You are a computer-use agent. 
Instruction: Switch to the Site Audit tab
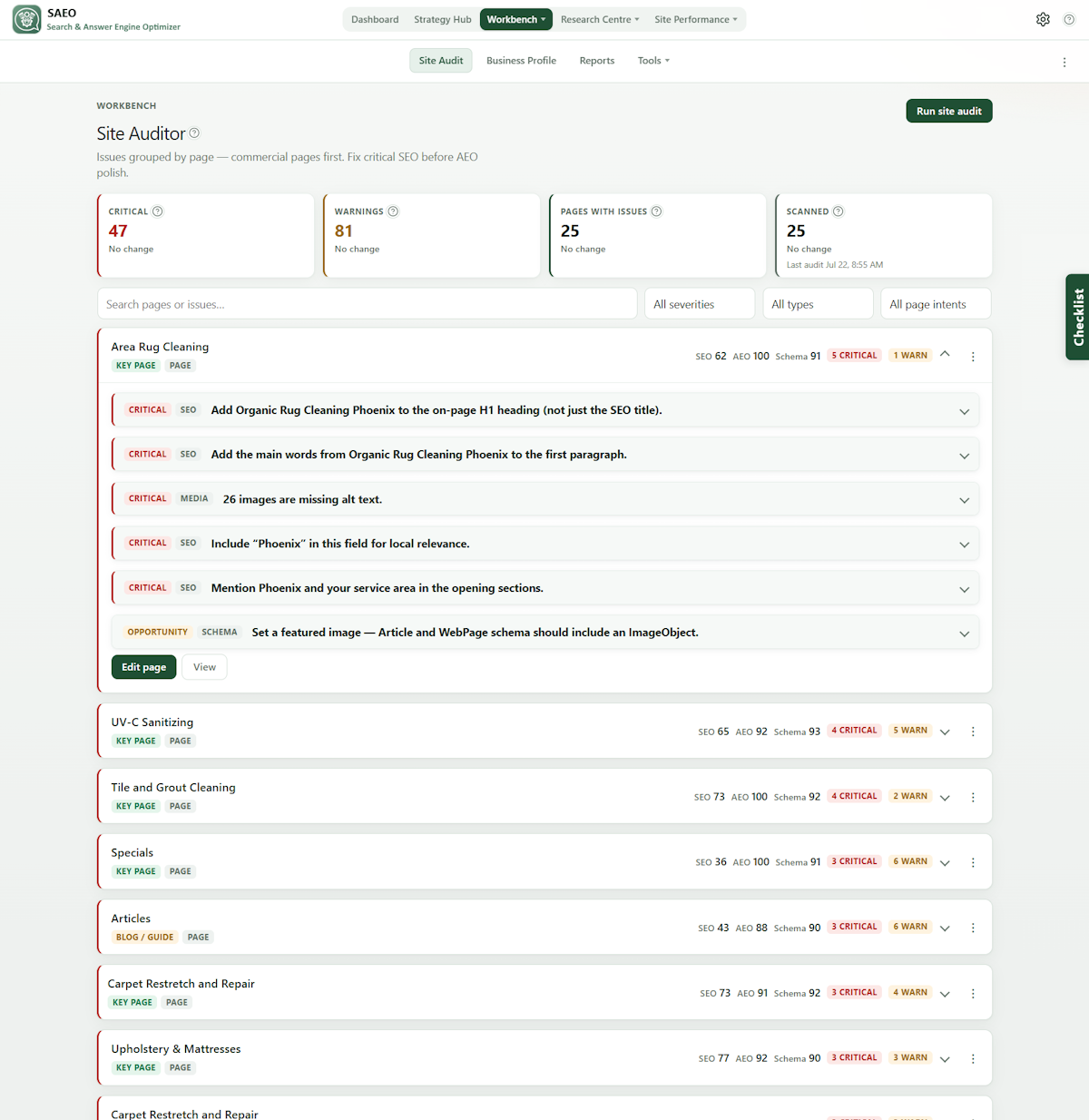pos(441,61)
